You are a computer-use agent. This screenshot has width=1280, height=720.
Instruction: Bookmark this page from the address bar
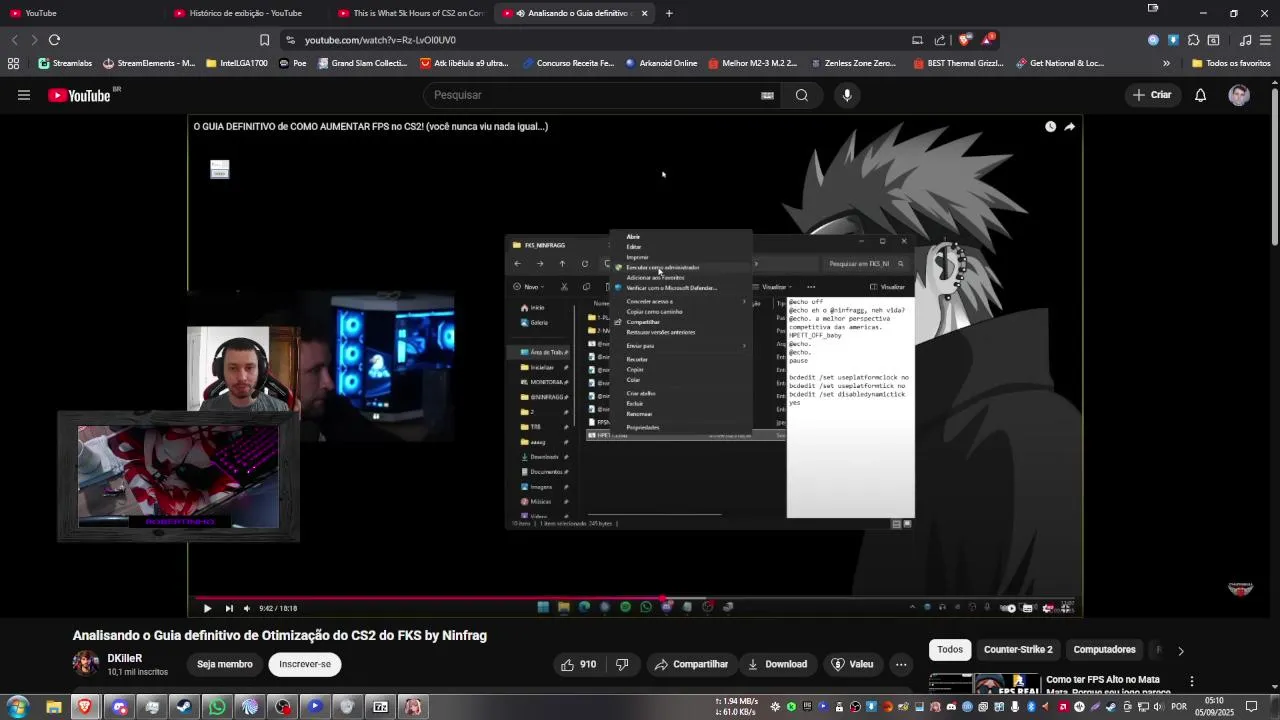264,40
